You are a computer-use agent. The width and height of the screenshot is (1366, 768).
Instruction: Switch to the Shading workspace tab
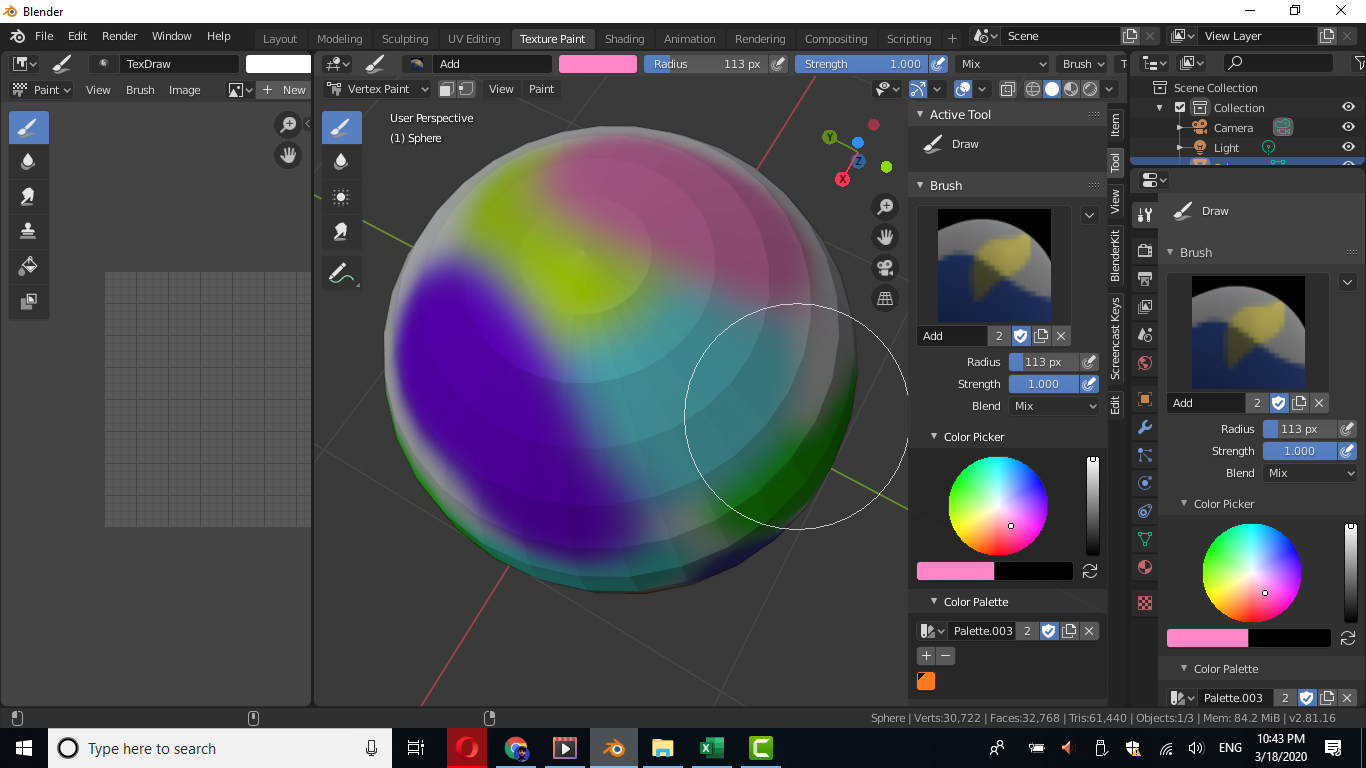point(624,38)
